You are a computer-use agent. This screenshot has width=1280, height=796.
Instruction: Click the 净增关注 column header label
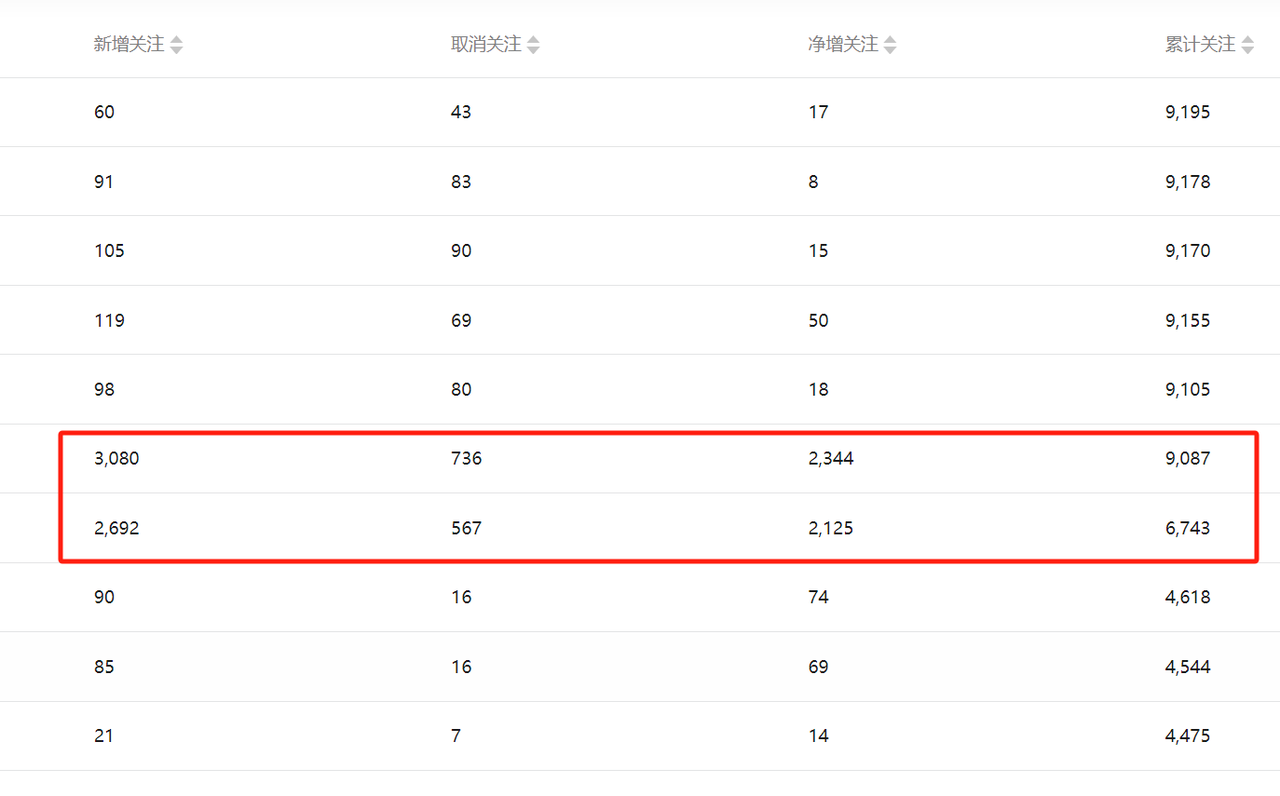pos(843,44)
